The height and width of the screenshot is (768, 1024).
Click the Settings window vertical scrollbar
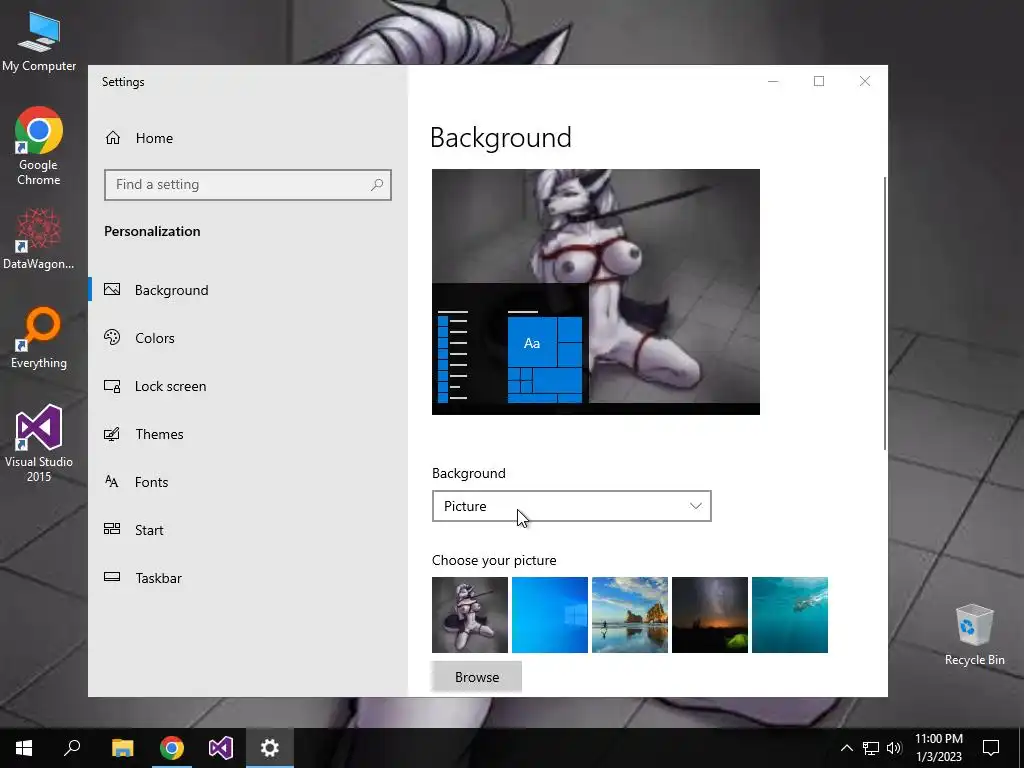click(x=885, y=313)
